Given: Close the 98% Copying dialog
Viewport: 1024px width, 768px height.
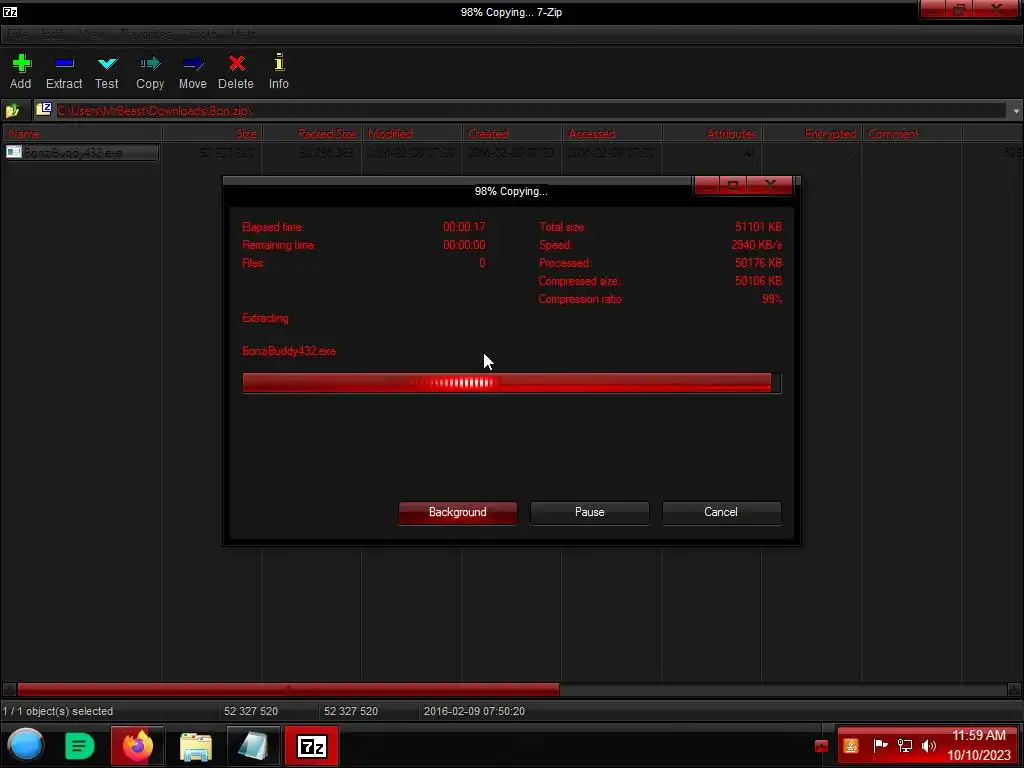Looking at the screenshot, I should (771, 185).
